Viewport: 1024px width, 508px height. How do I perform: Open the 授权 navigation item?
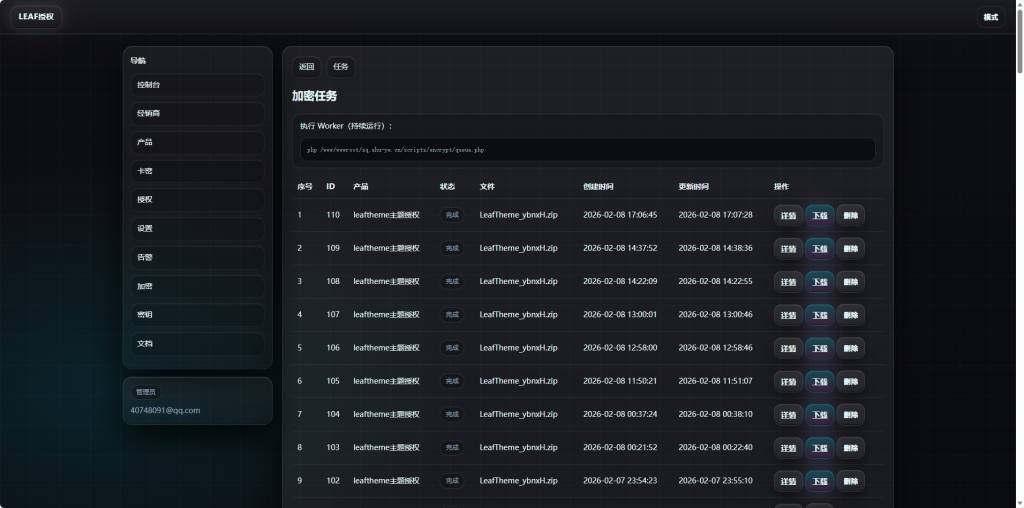(x=197, y=200)
